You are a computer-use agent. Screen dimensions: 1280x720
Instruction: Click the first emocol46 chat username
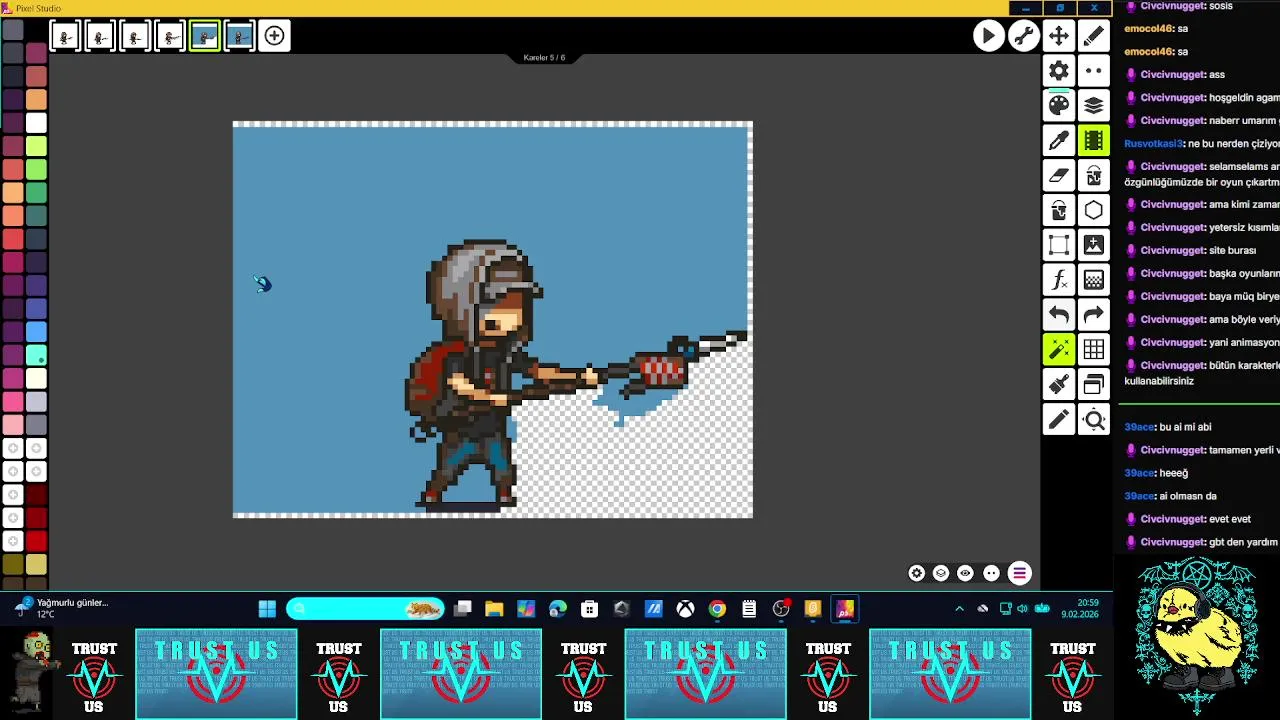coord(1148,28)
